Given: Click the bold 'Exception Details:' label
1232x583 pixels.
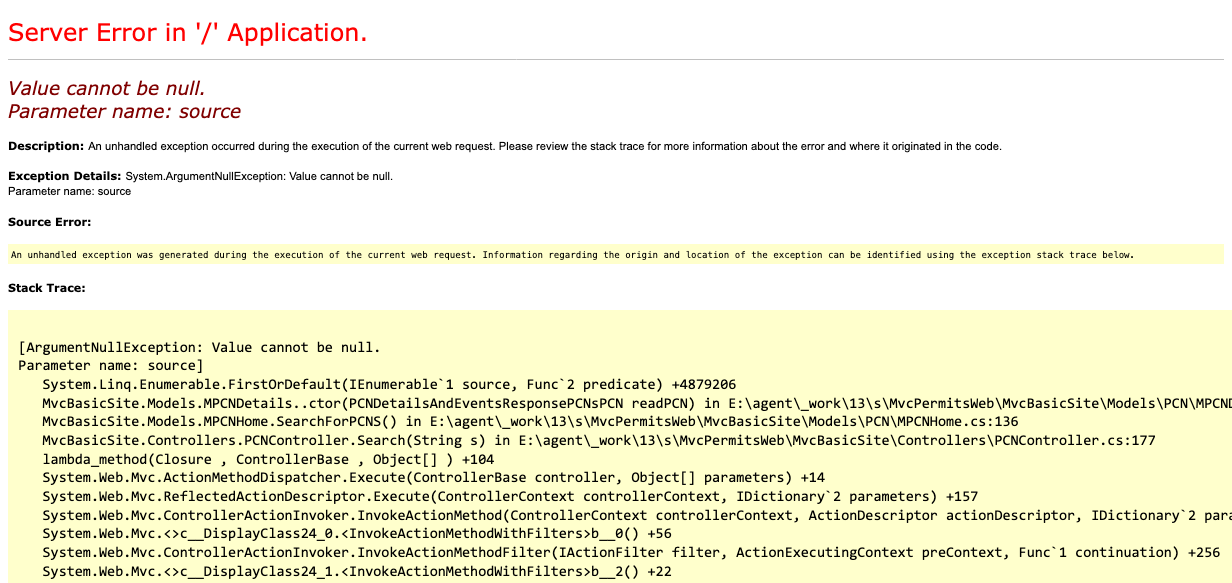Looking at the screenshot, I should click(64, 176).
